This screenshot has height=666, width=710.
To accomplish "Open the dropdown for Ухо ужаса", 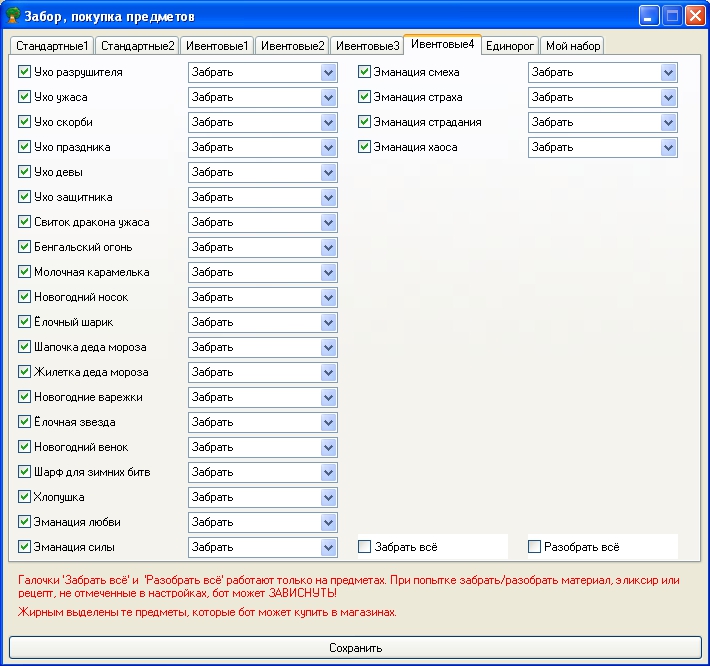I will pos(328,97).
